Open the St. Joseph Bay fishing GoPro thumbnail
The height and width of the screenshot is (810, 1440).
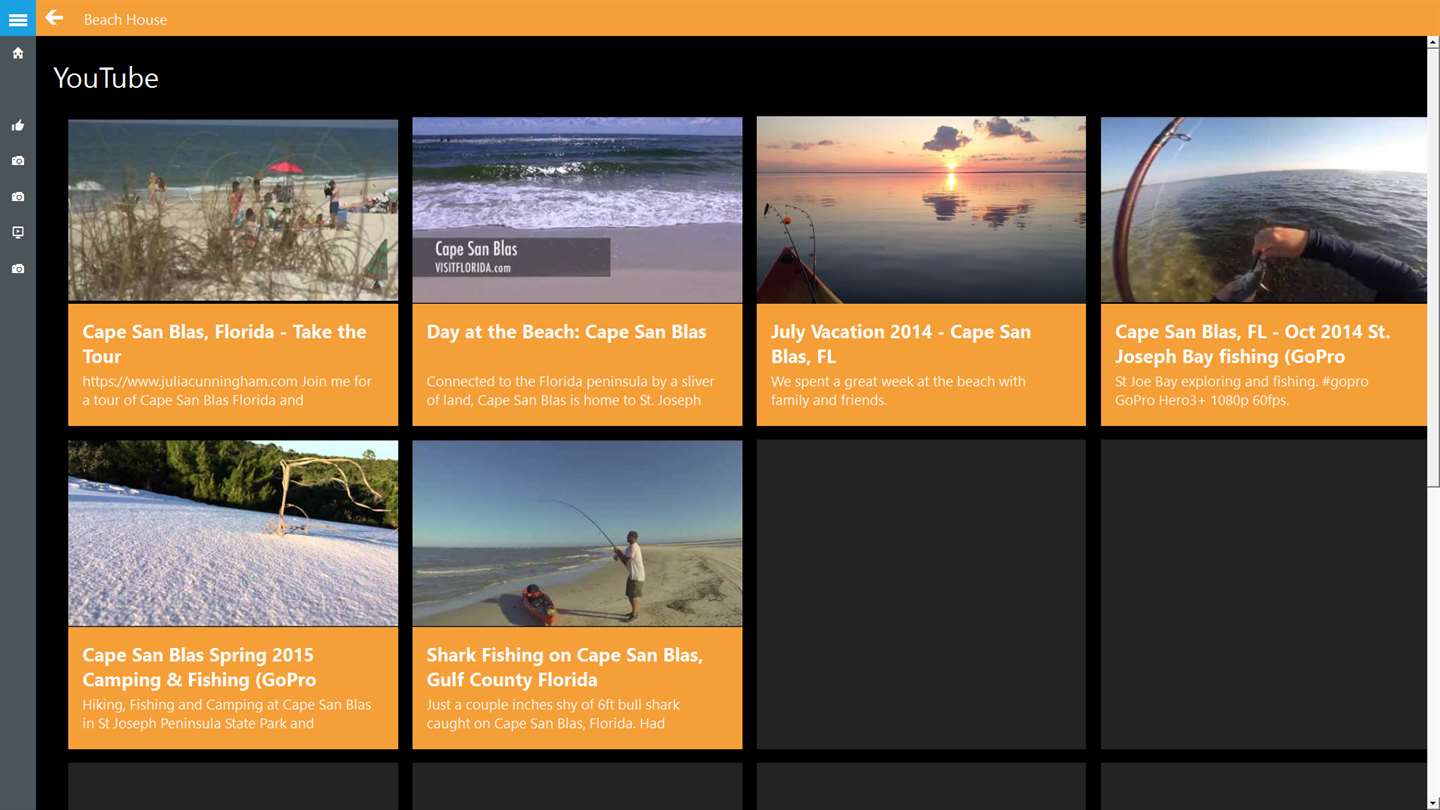coord(1264,210)
